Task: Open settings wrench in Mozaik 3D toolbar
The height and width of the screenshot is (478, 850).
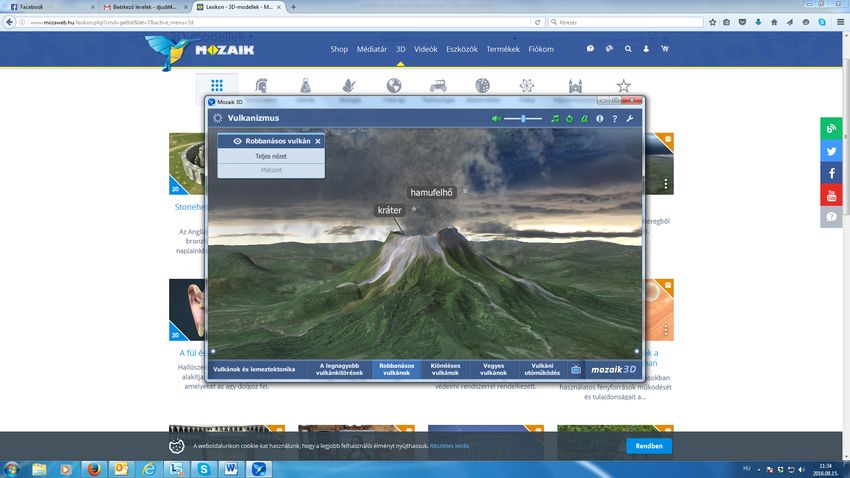Action: [630, 118]
